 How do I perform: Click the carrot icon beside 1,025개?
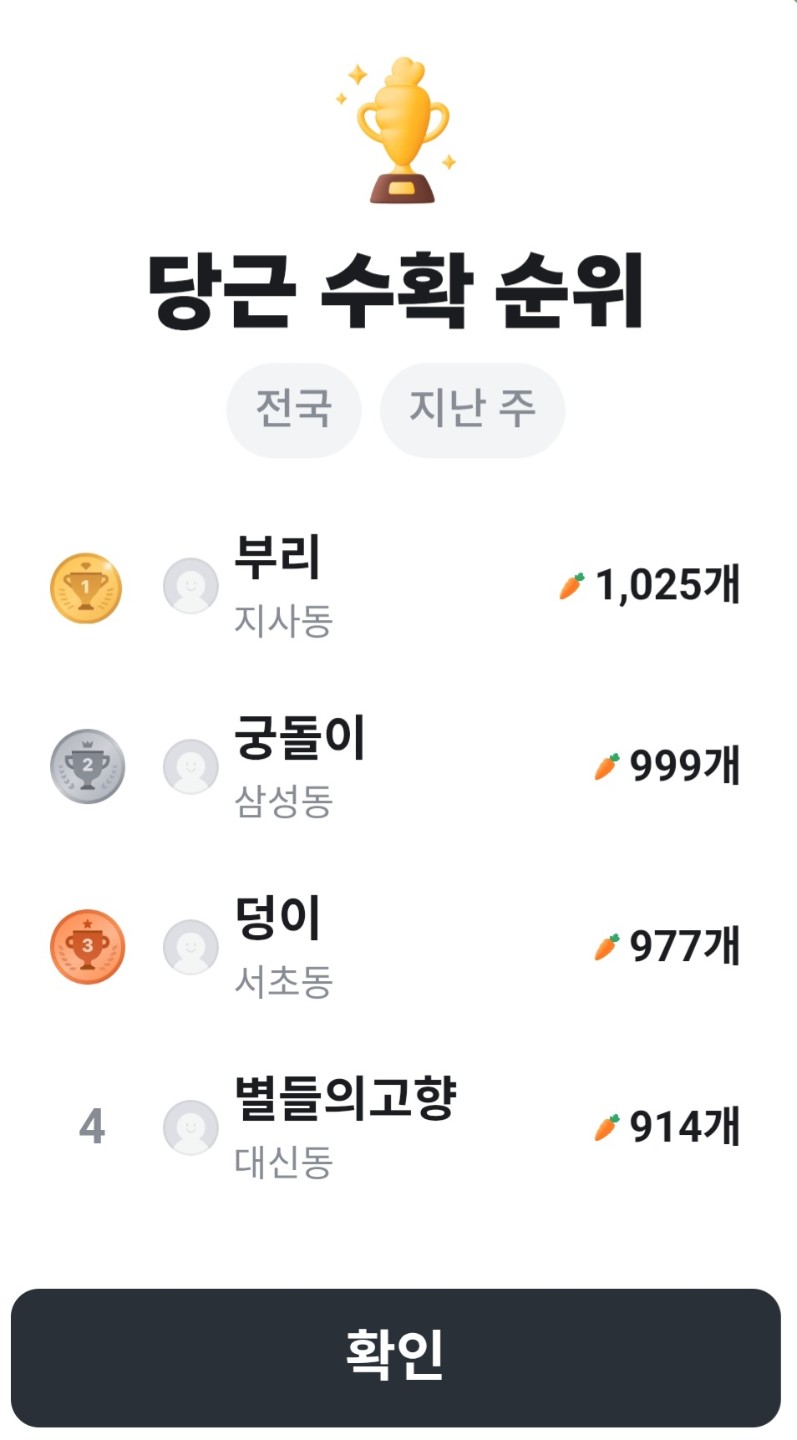click(x=571, y=586)
